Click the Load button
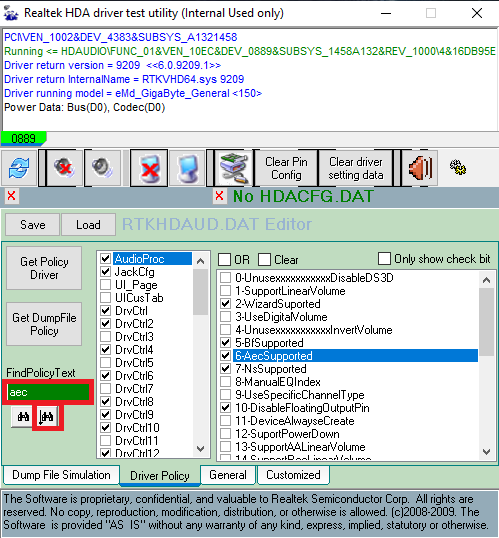The width and height of the screenshot is (499, 538). click(88, 225)
